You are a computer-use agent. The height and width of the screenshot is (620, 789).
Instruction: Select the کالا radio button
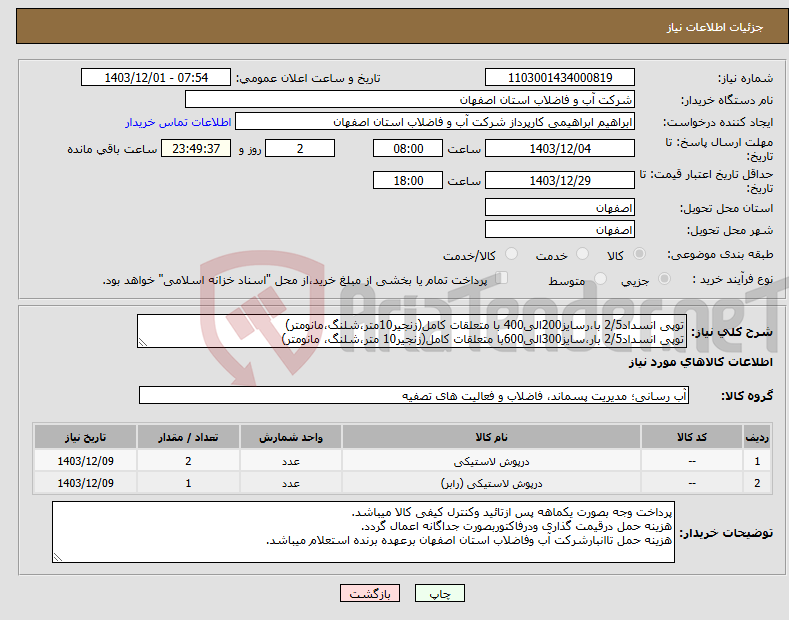click(x=639, y=254)
